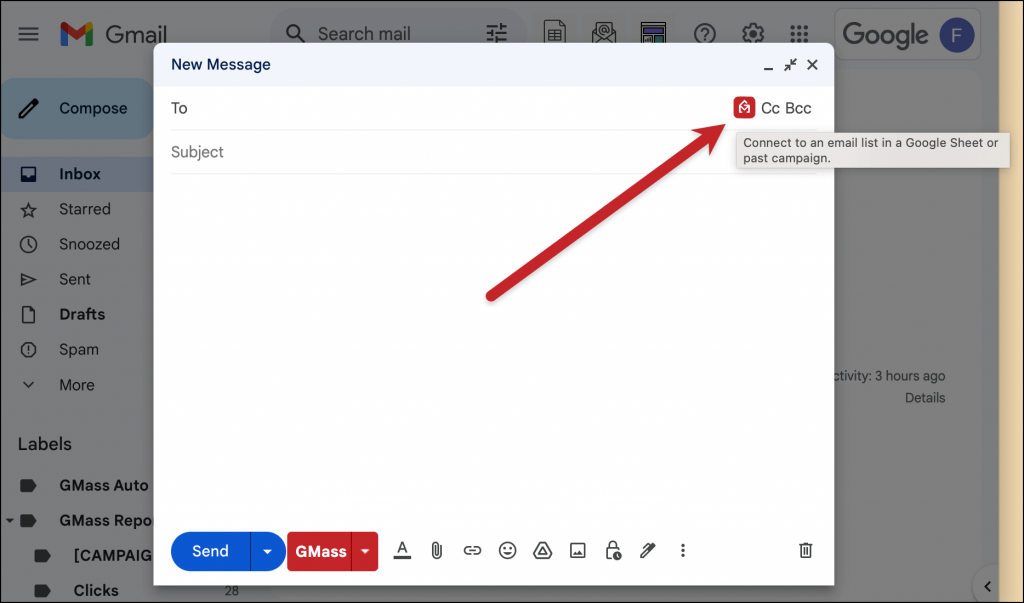
Task: Expand the More section in the sidebar
Action: (x=76, y=384)
